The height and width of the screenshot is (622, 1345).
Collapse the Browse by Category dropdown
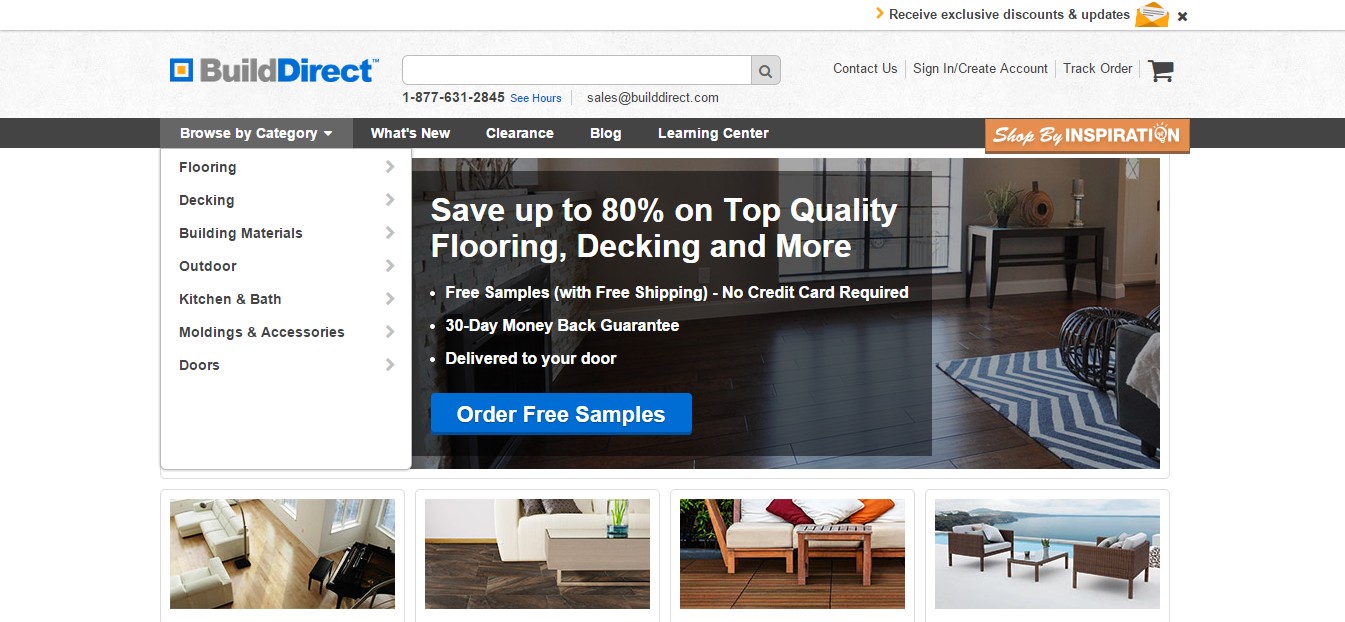click(256, 133)
